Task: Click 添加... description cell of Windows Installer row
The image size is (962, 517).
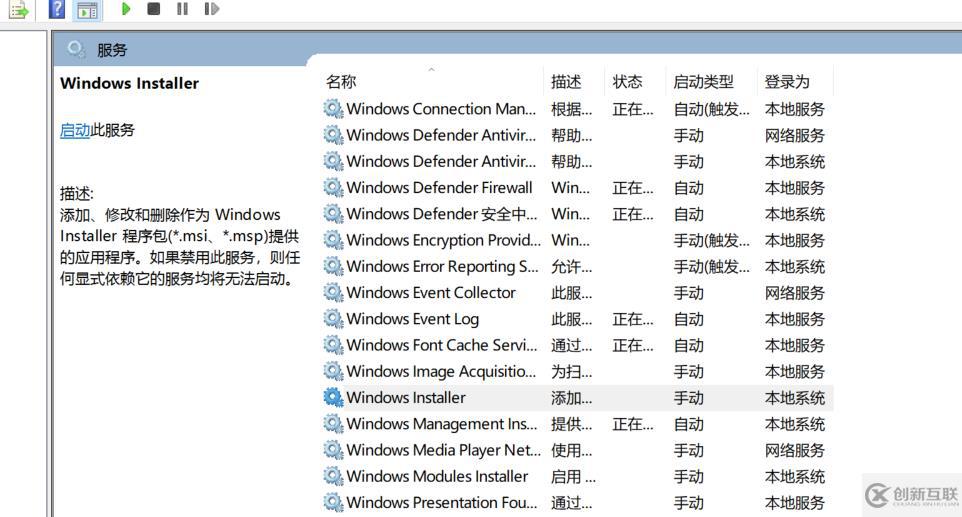Action: [571, 398]
